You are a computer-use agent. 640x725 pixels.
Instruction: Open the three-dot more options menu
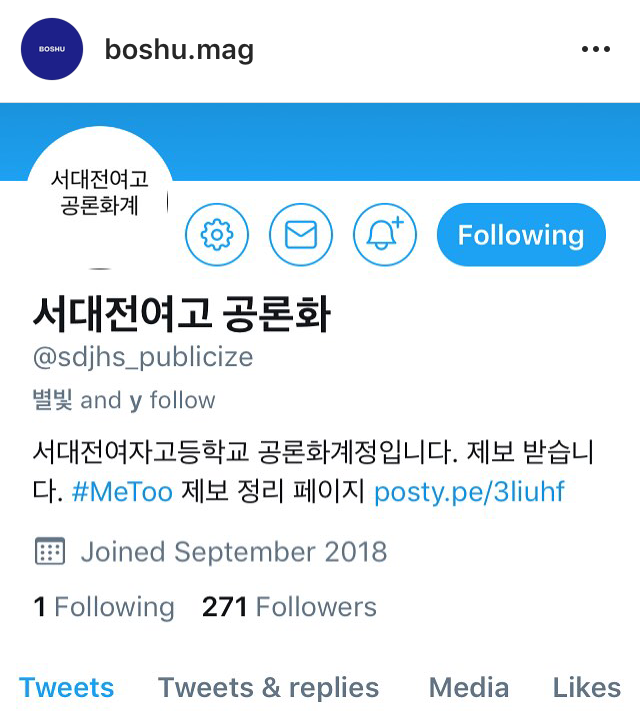click(x=596, y=49)
